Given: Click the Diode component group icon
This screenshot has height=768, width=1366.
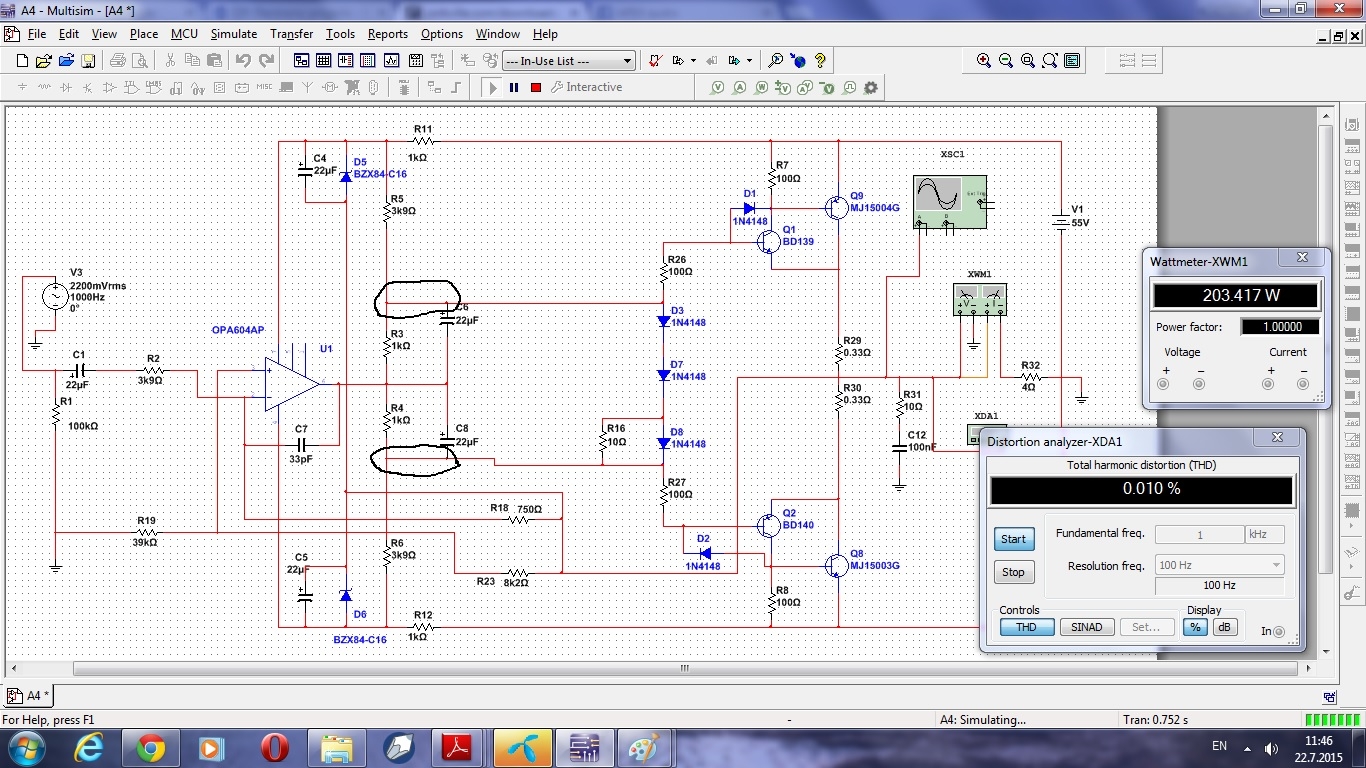Looking at the screenshot, I should [x=66, y=88].
